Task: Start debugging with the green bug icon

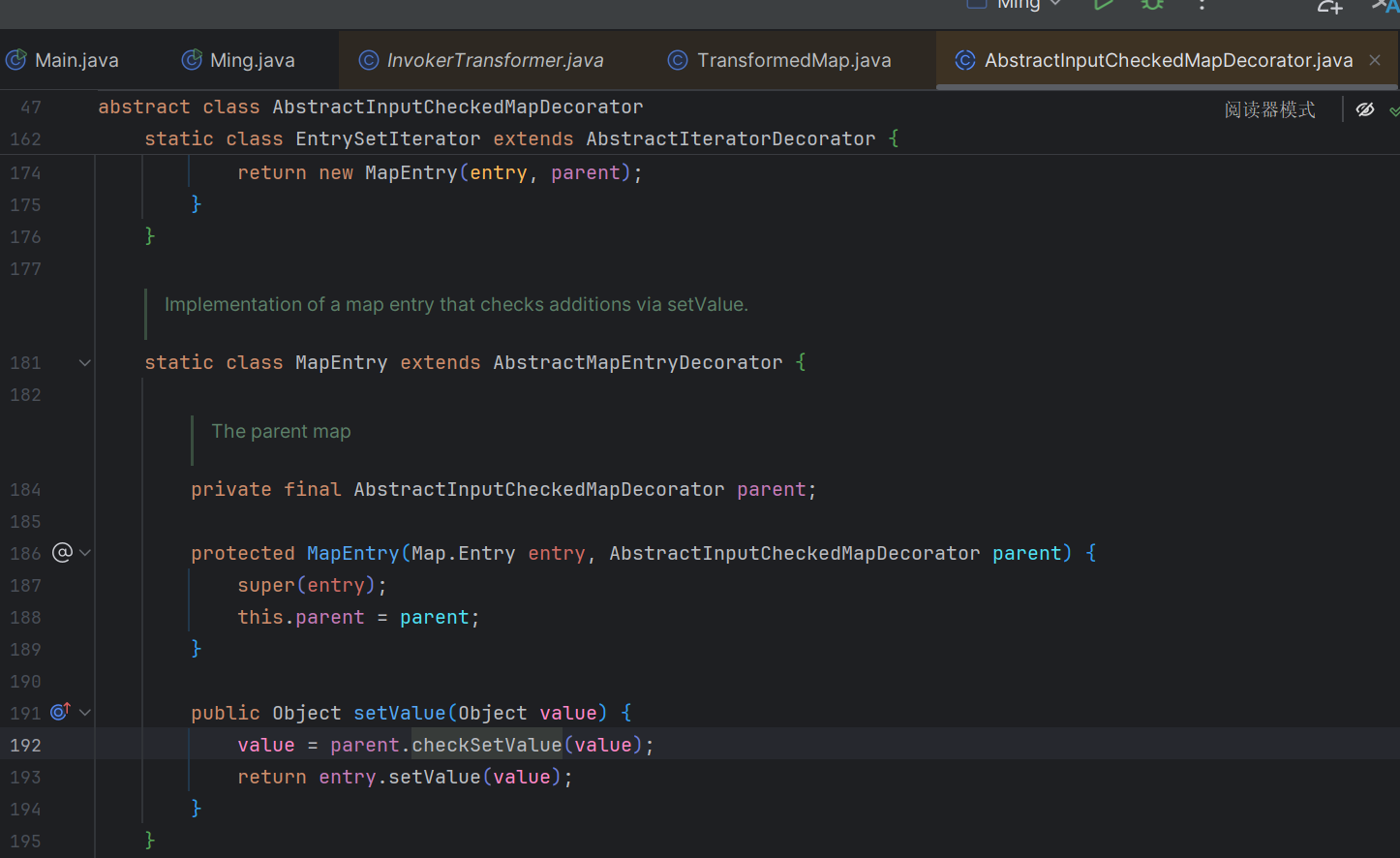Action: [1152, 5]
